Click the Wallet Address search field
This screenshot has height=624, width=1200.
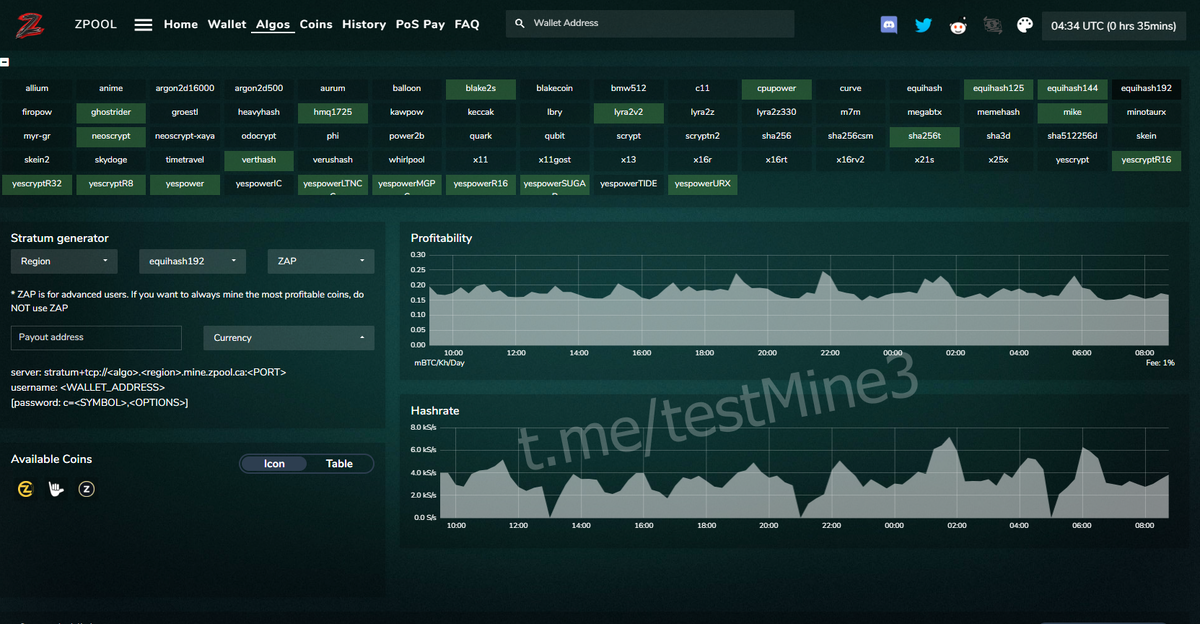(650, 23)
